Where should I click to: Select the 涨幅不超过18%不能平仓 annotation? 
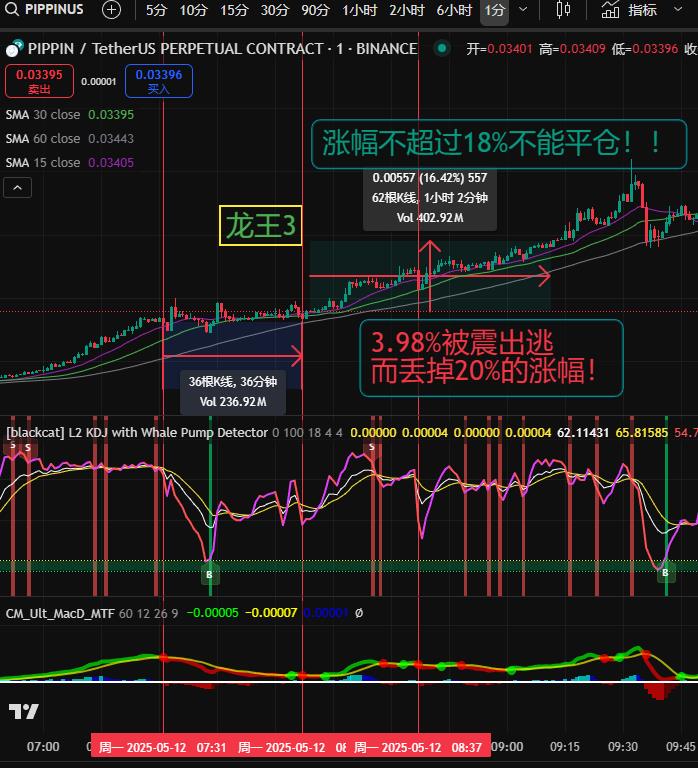[x=499, y=144]
